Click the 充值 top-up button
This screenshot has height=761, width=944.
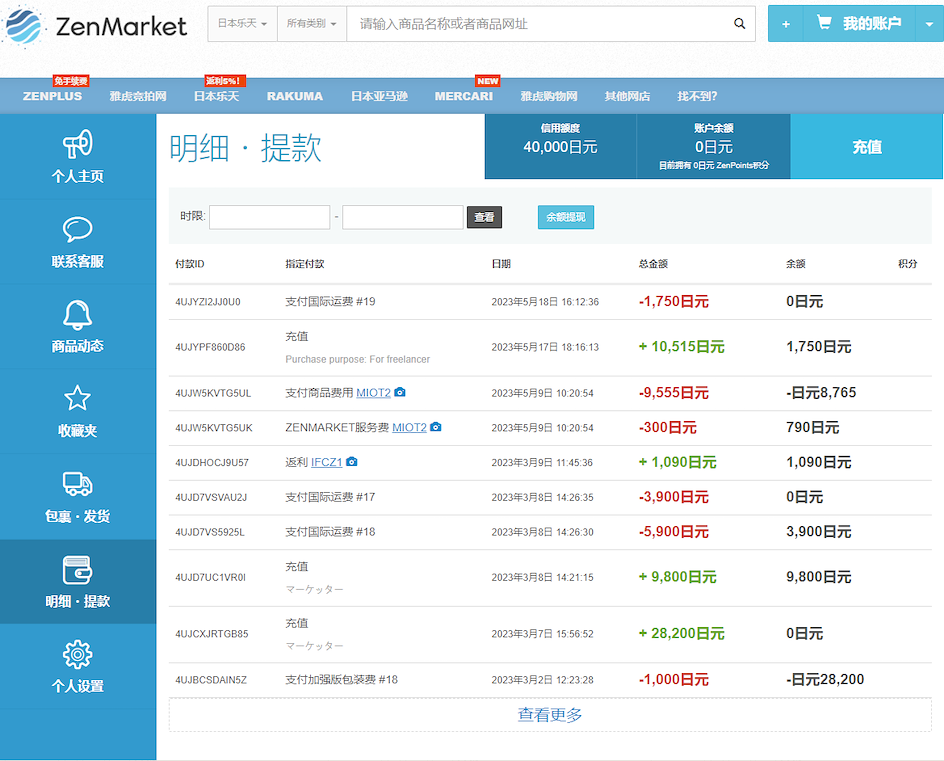(867, 146)
